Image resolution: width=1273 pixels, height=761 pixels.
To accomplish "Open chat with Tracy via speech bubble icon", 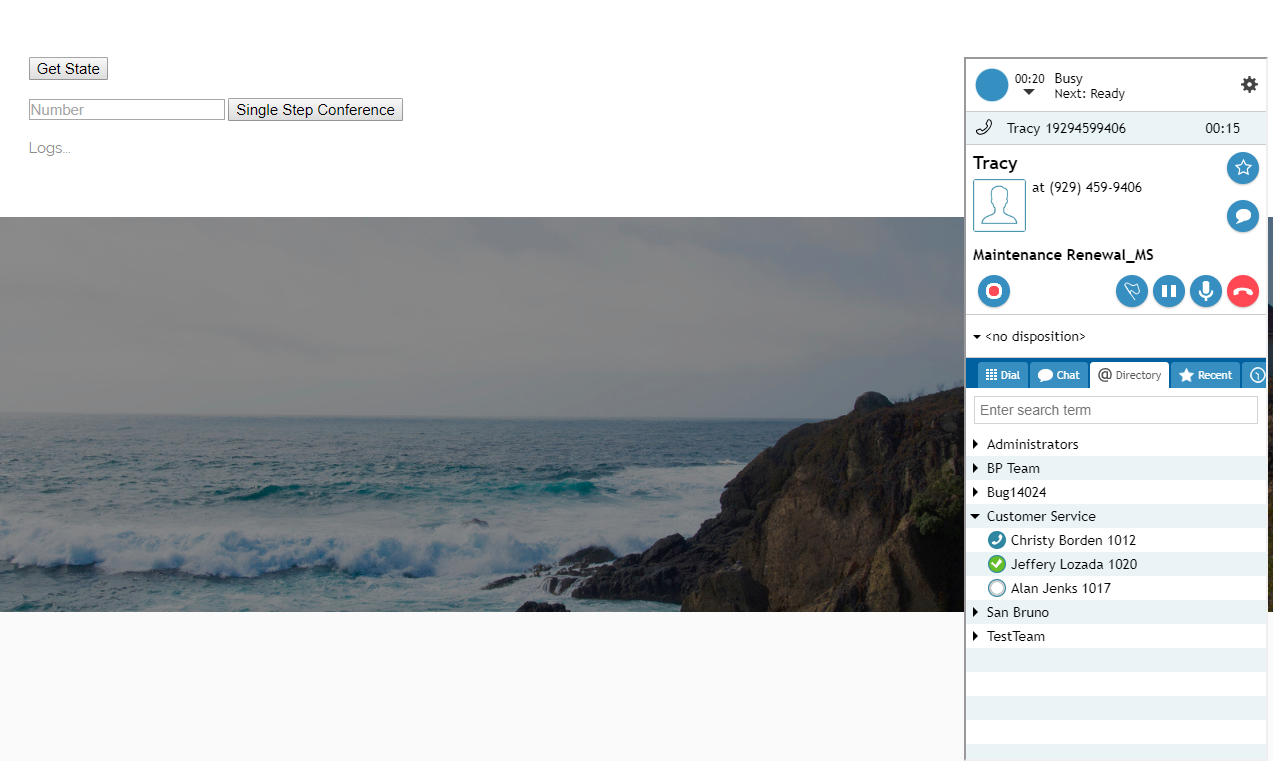I will [1243, 216].
